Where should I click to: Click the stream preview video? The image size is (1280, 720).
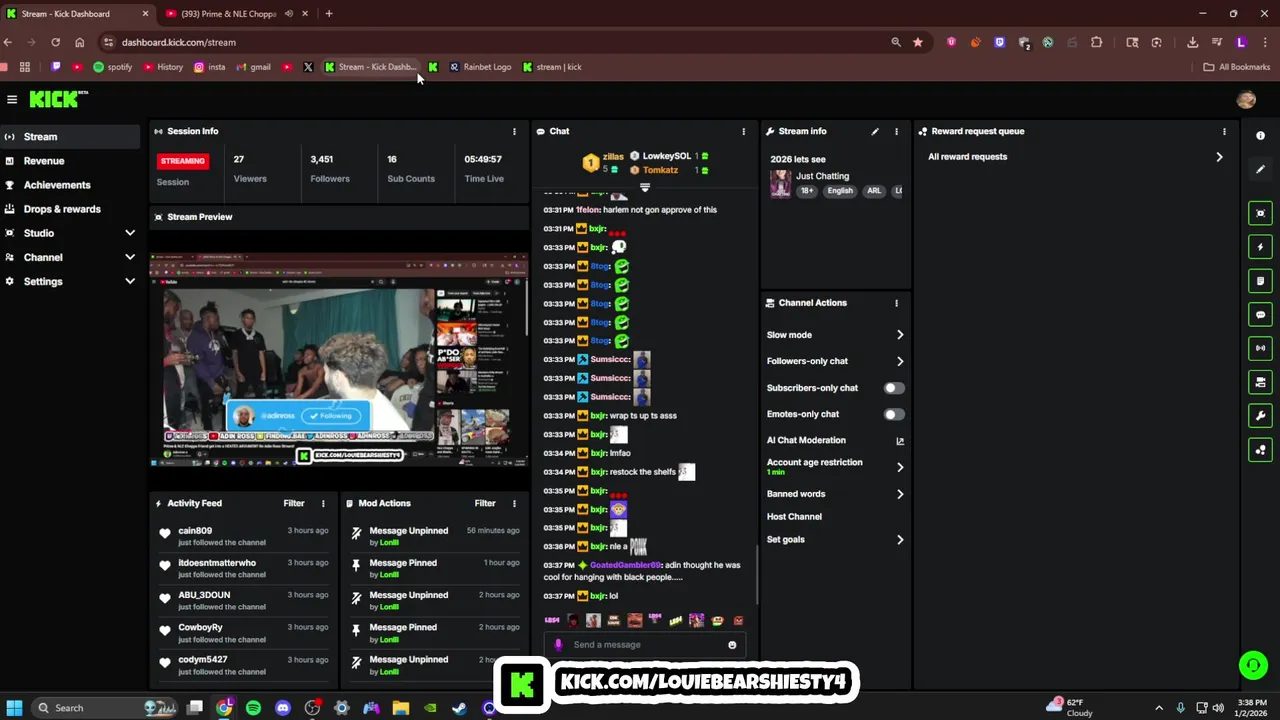pyautogui.click(x=339, y=360)
